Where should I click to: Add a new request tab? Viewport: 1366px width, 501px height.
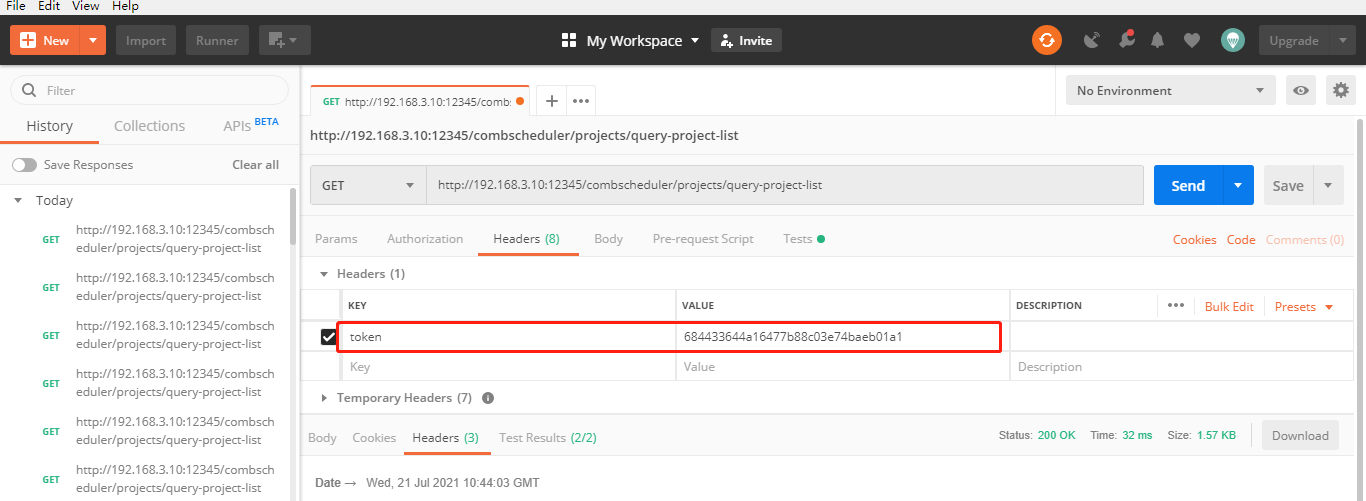click(x=551, y=101)
